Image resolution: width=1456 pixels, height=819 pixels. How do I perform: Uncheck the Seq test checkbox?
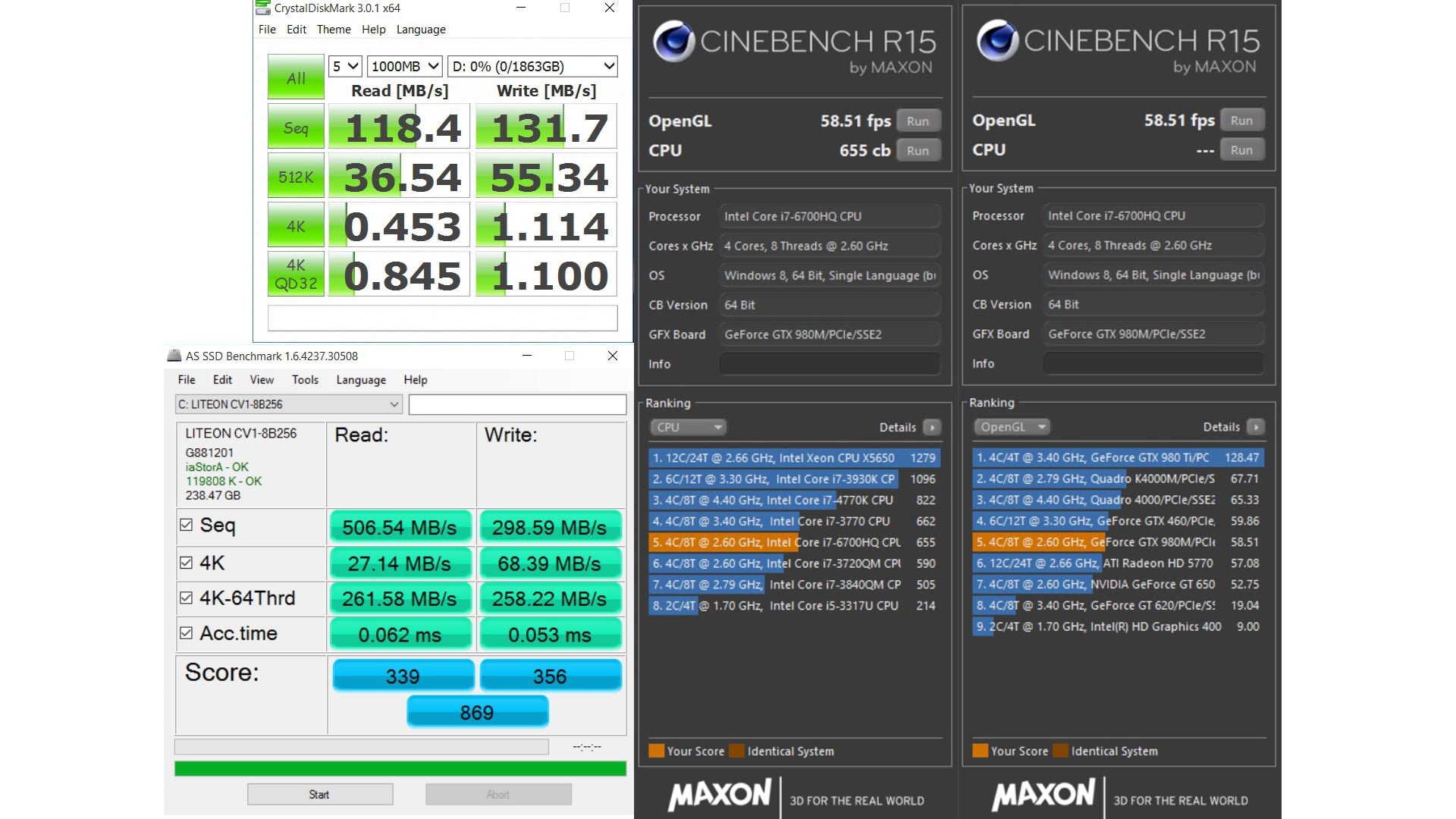pyautogui.click(x=187, y=525)
